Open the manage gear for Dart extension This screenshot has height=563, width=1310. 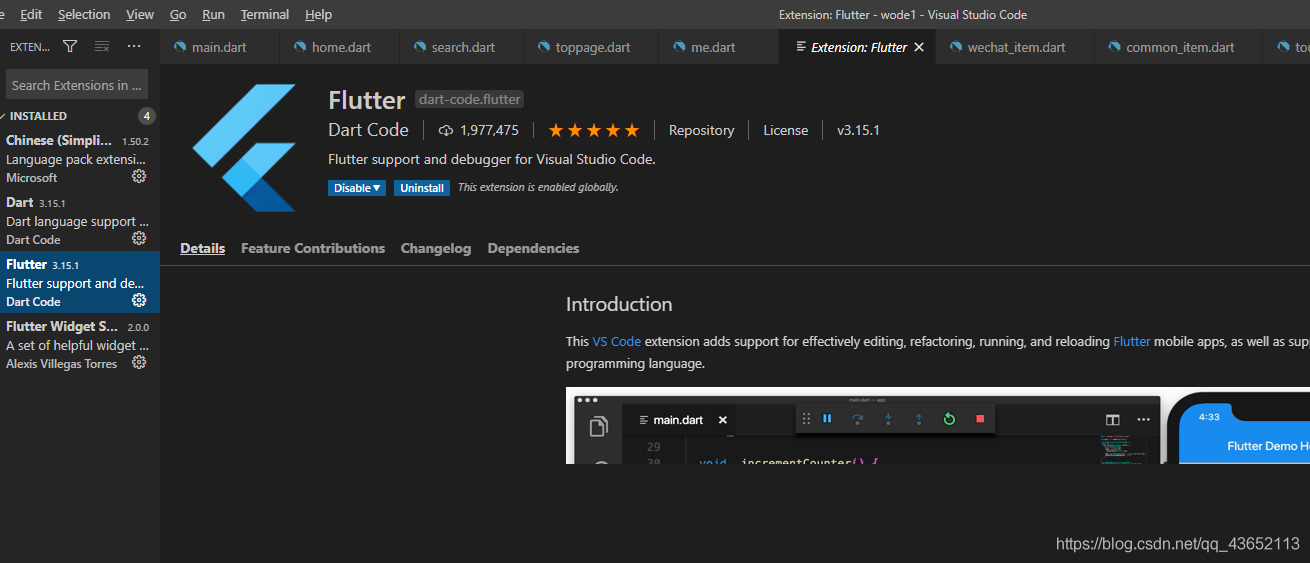pyautogui.click(x=139, y=238)
